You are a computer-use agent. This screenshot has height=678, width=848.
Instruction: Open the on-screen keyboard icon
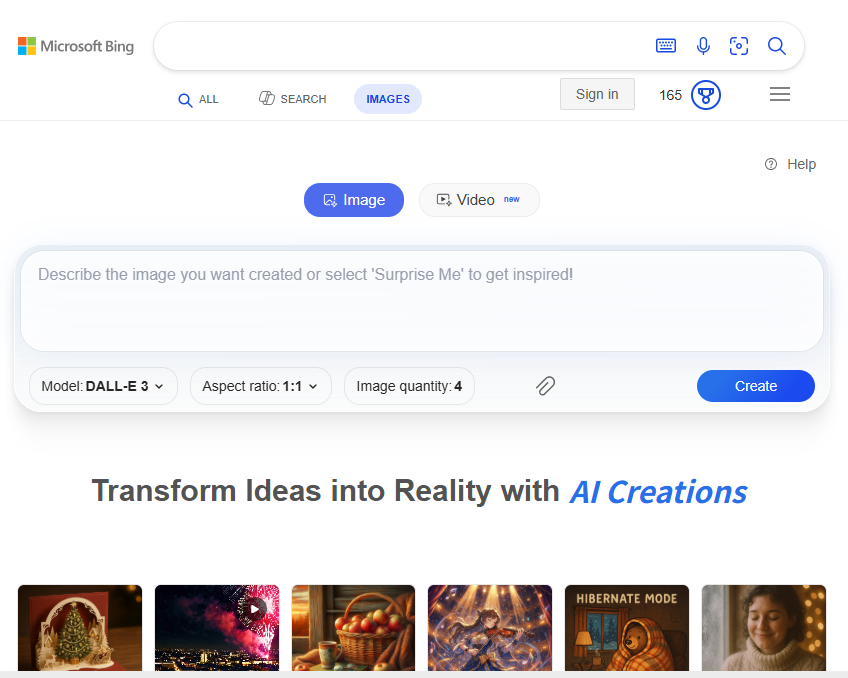[666, 45]
